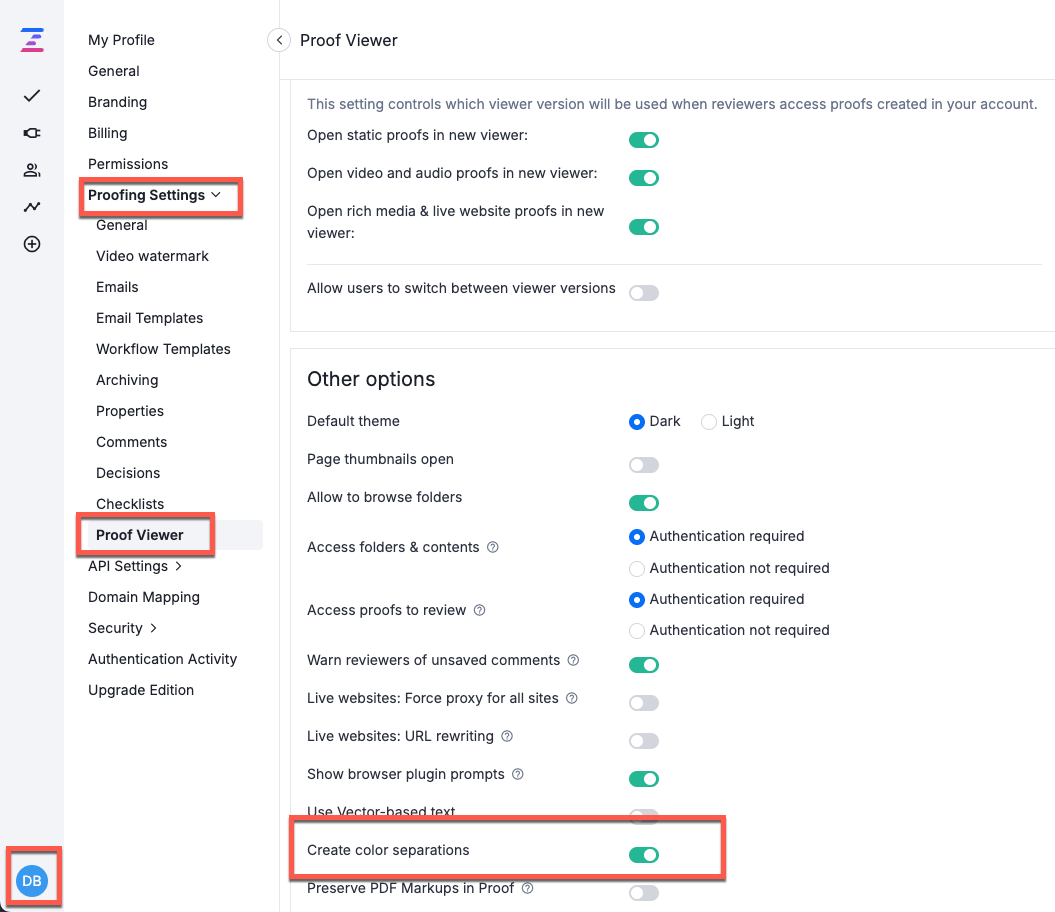Open the people contacts icon

click(32, 170)
